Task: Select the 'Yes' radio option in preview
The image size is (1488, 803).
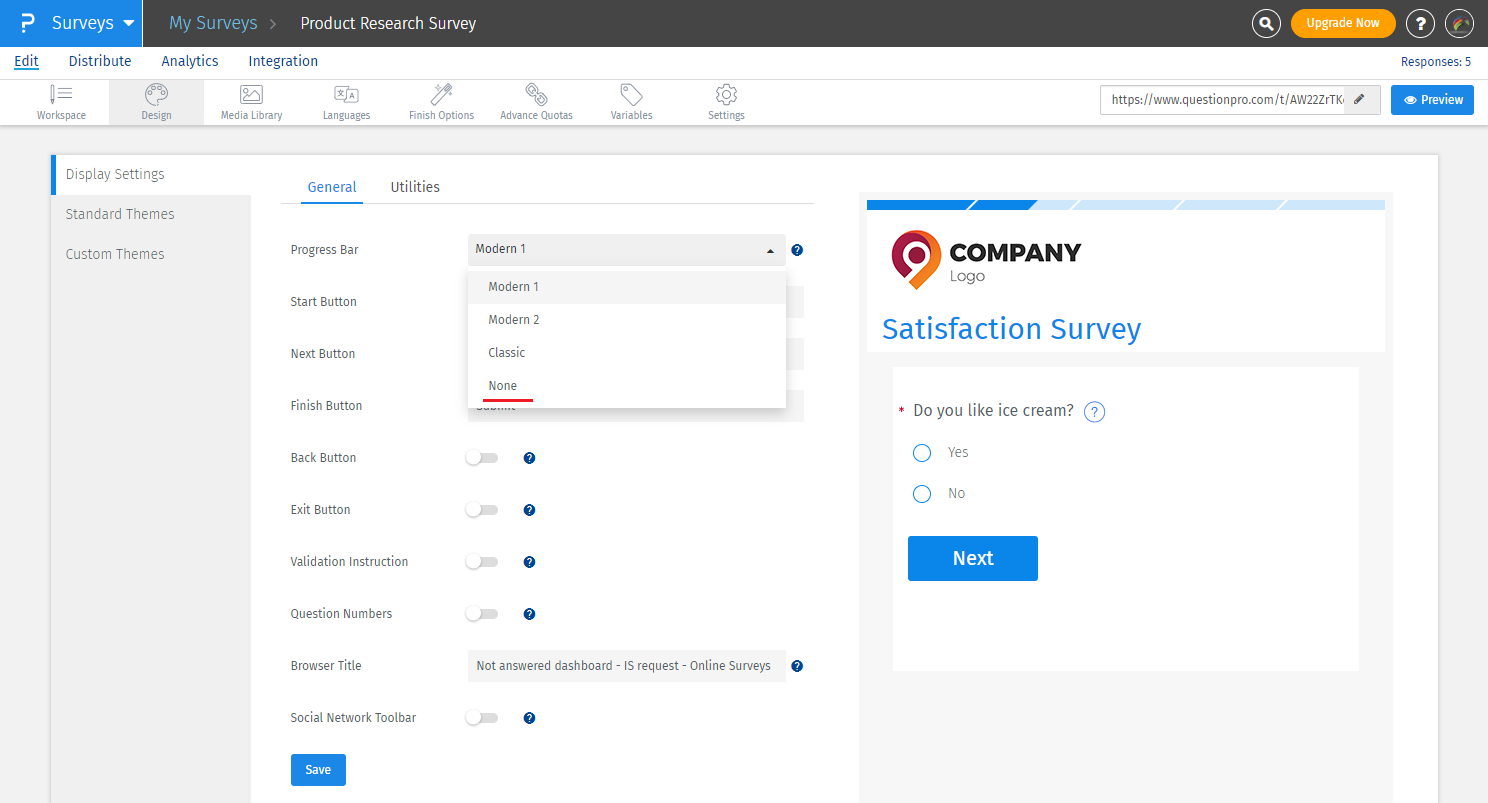Action: 922,453
